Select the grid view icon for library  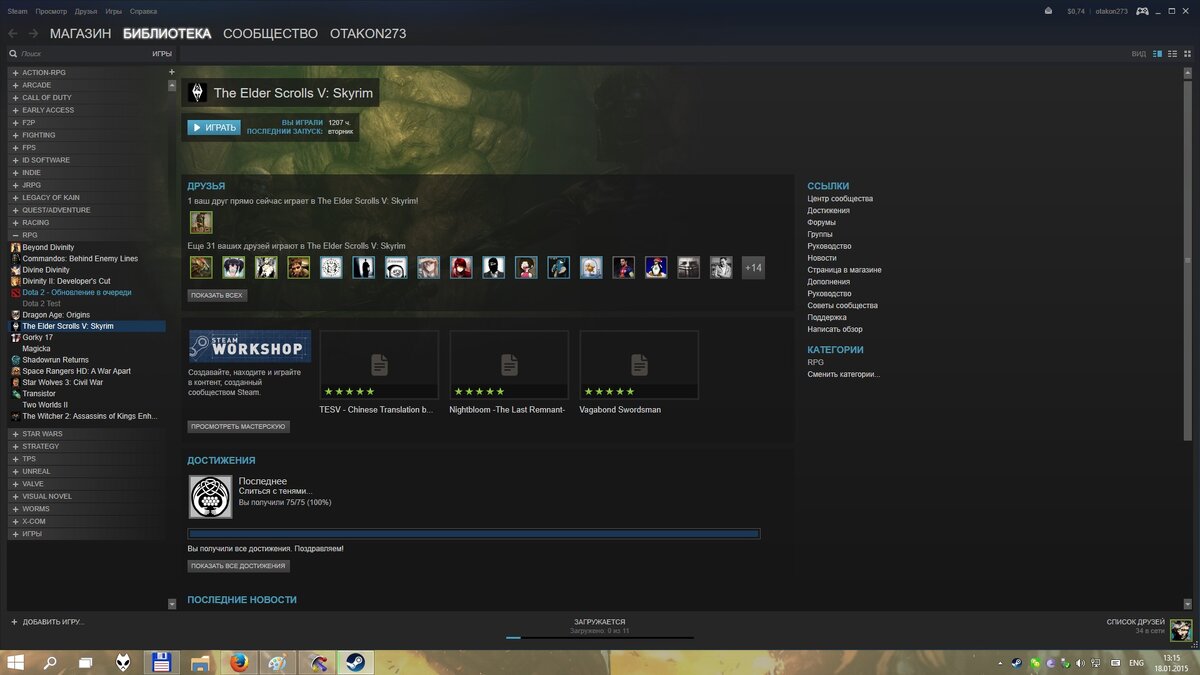tap(1188, 53)
